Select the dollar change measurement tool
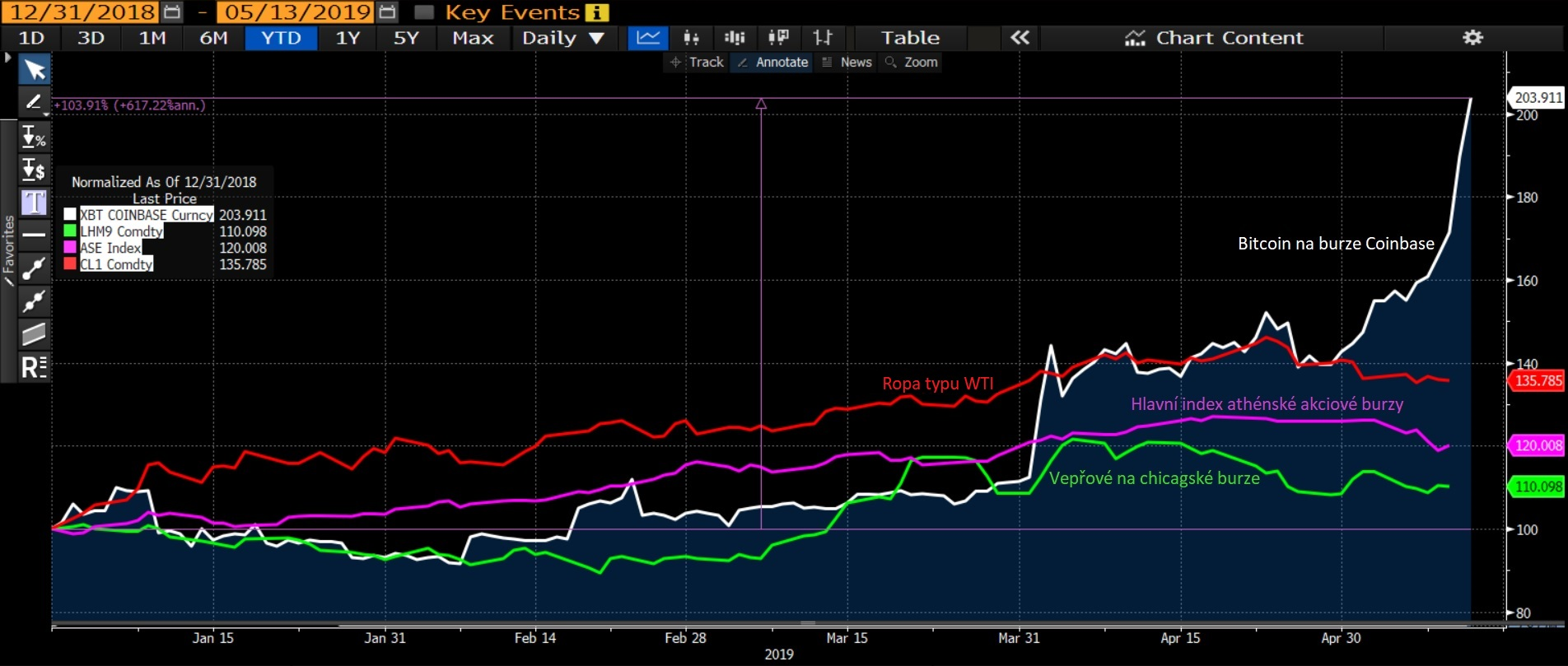This screenshot has height=666, width=1568. click(34, 170)
